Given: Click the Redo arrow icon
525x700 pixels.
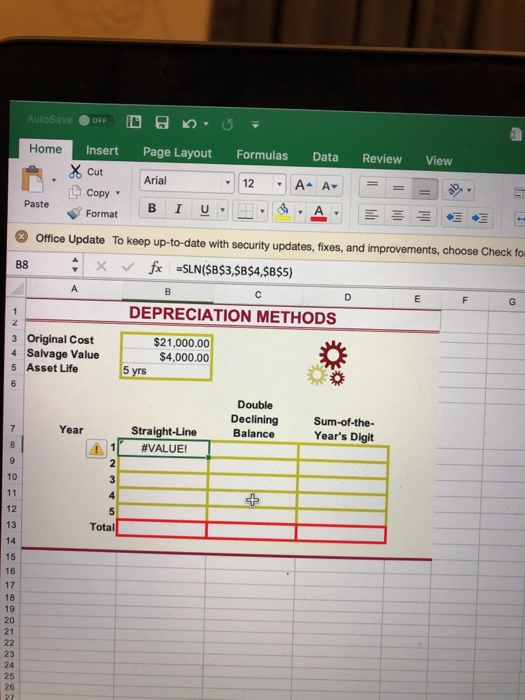Looking at the screenshot, I should point(227,125).
